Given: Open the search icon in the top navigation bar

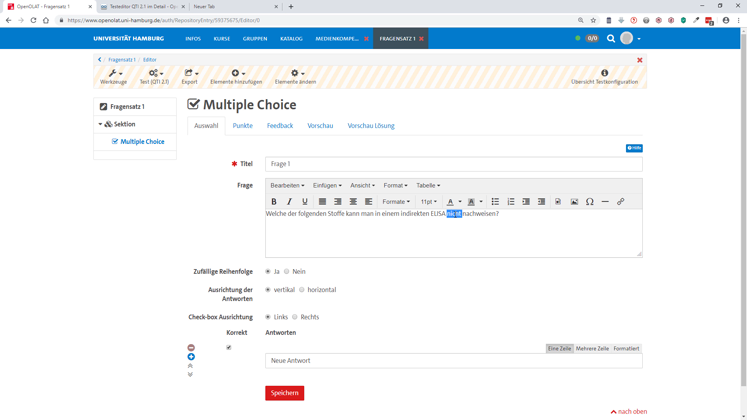Looking at the screenshot, I should [611, 39].
